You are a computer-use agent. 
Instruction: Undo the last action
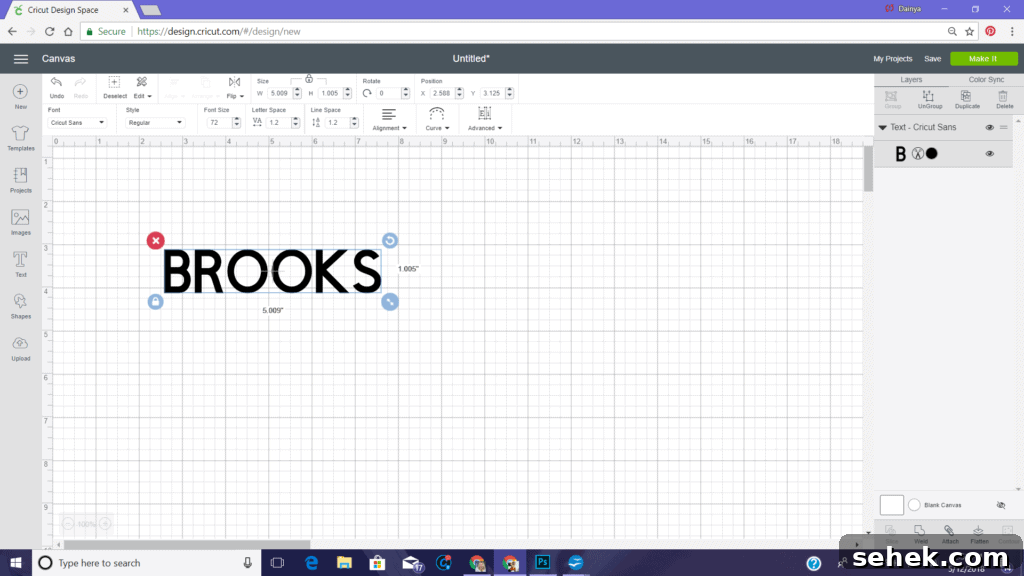tap(57, 87)
